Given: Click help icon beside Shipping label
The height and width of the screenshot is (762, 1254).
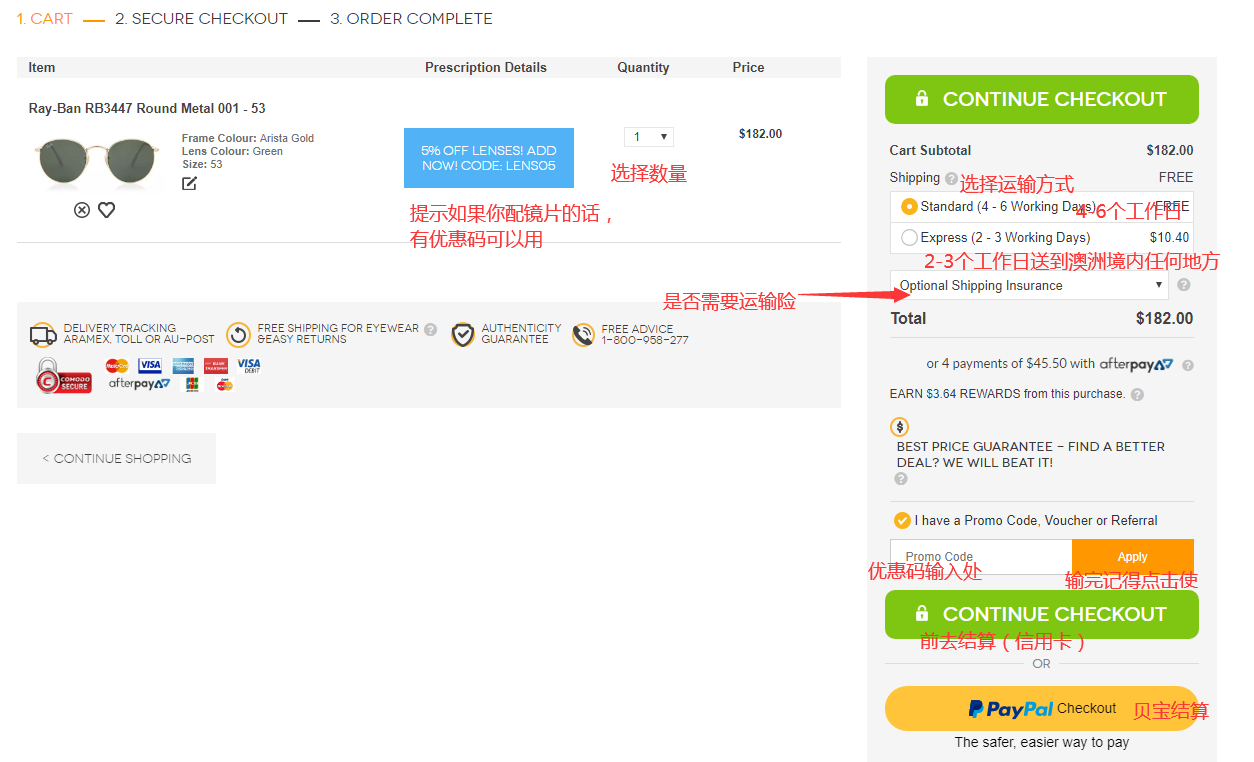Looking at the screenshot, I should coord(951,179).
